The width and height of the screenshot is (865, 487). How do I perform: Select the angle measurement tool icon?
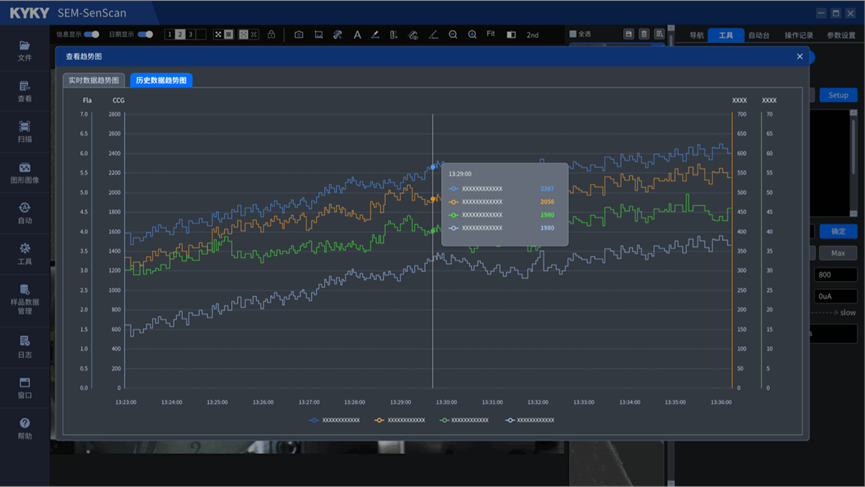click(433, 35)
